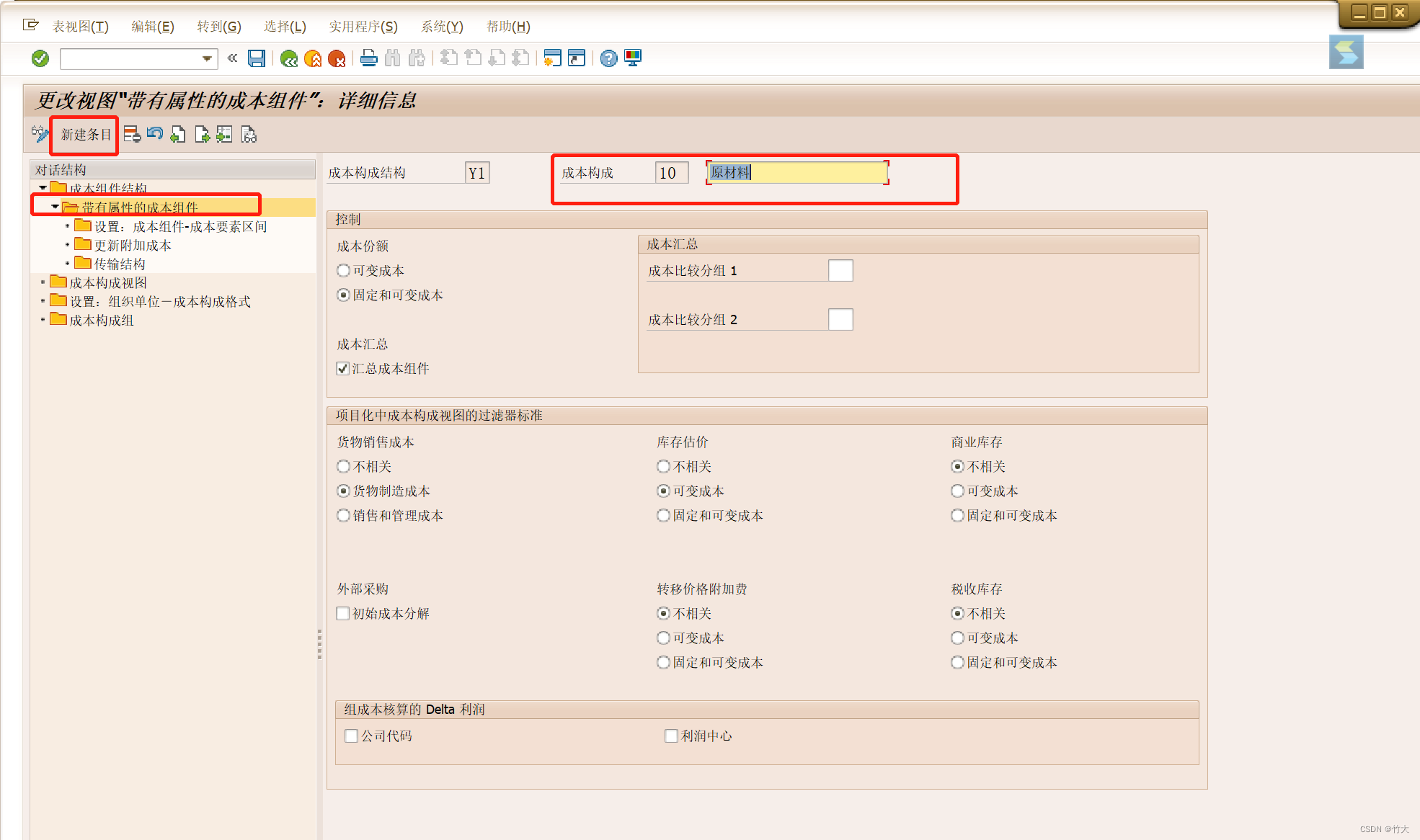
Task: Collapse the 带有属性的成本组件 tree node
Action: coord(55,207)
